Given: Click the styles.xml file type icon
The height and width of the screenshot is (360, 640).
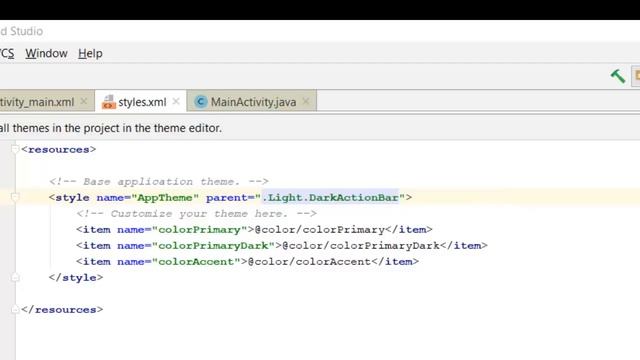Looking at the screenshot, I should (109, 102).
